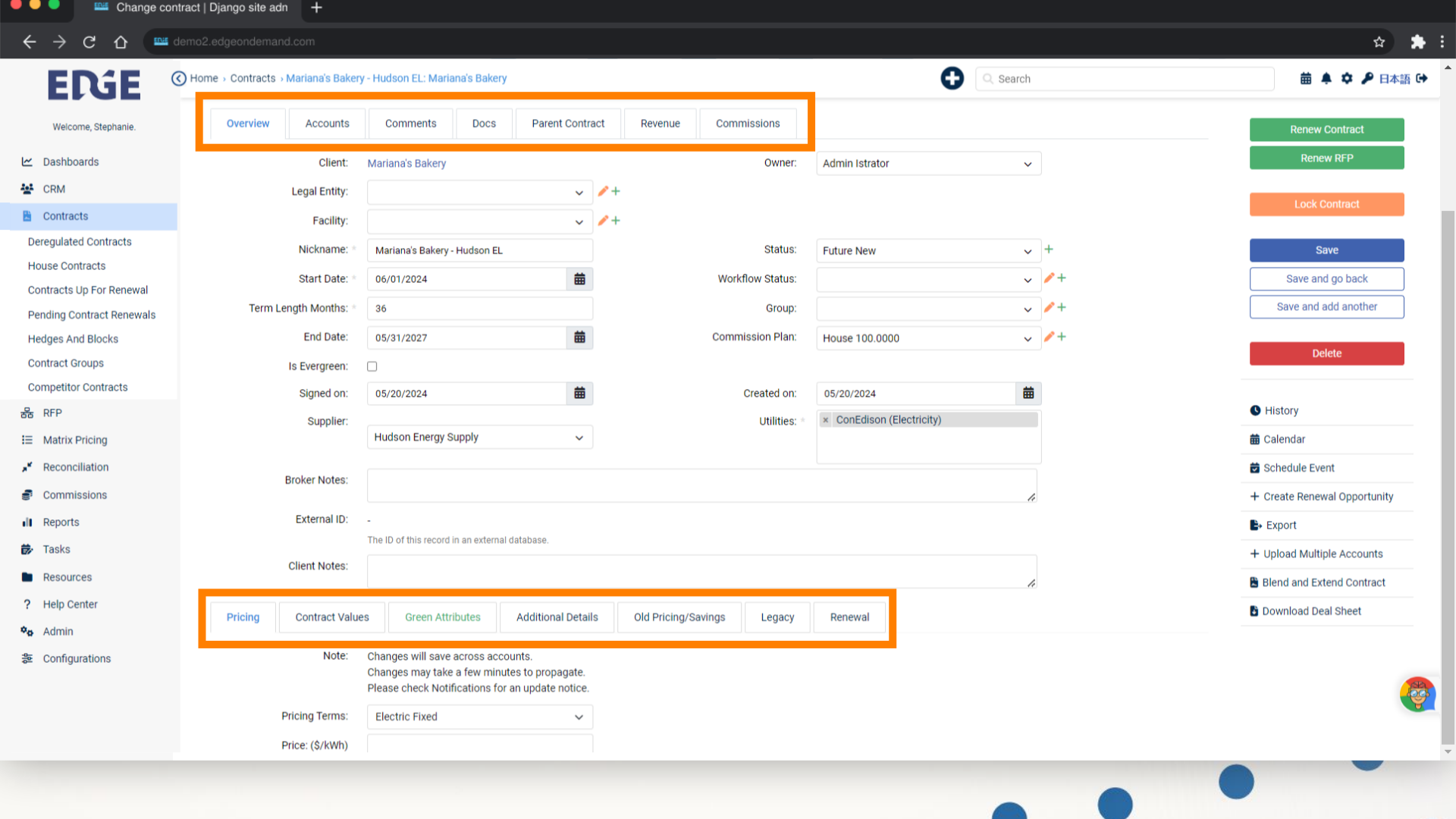Open the Commission Plan dropdown

tap(929, 338)
